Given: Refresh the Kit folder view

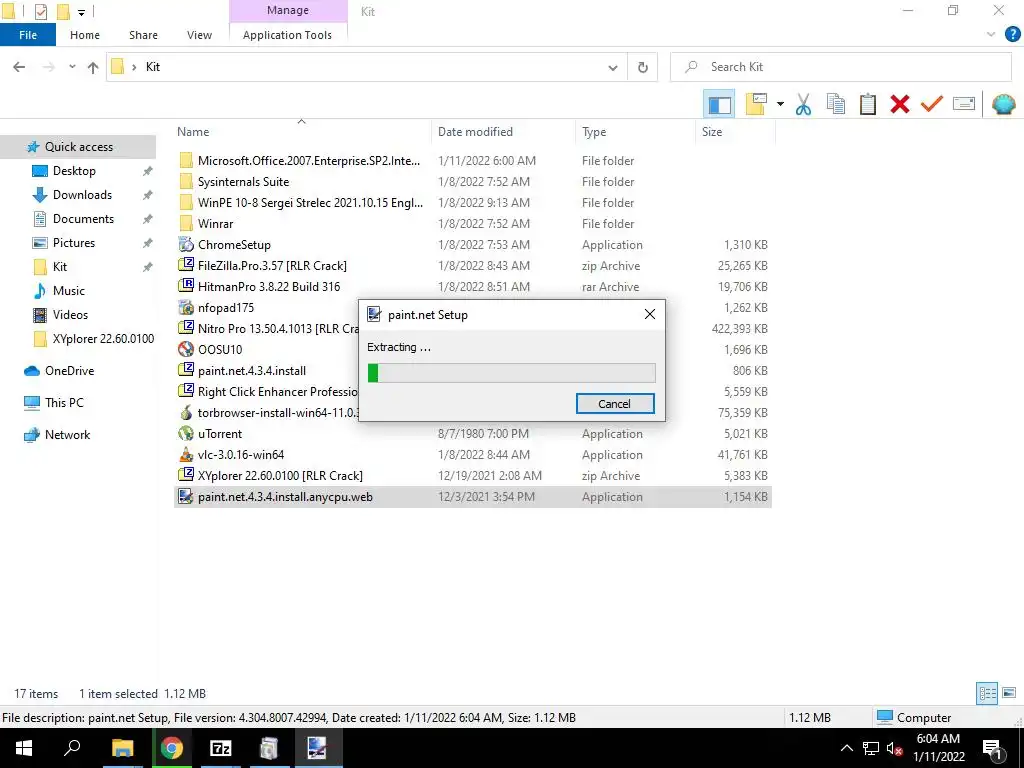Looking at the screenshot, I should click(x=643, y=67).
